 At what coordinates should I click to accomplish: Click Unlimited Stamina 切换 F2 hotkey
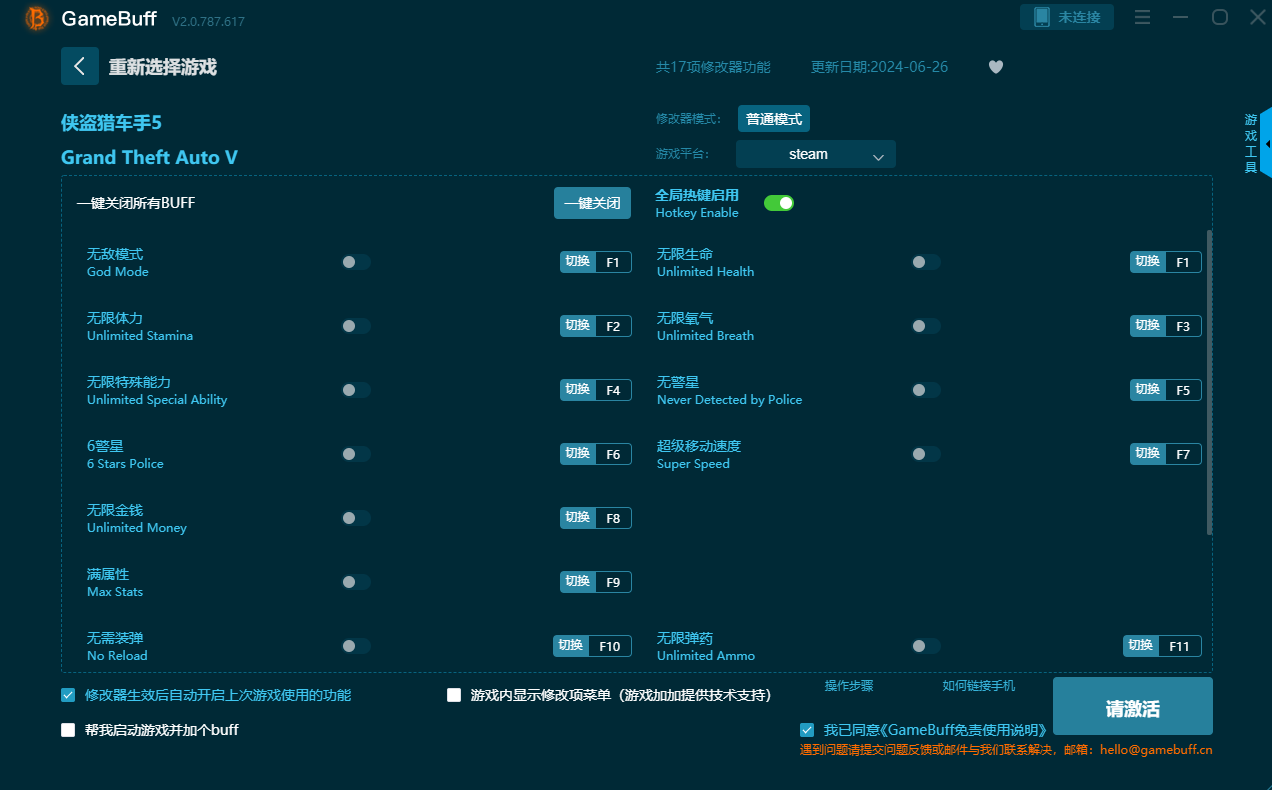pyautogui.click(x=596, y=326)
